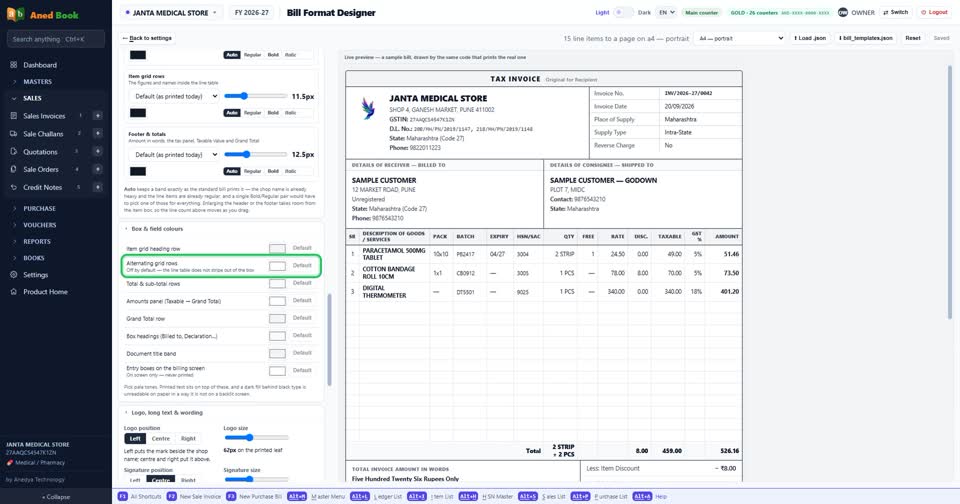The image size is (960, 504).
Task: Open the EN language dropdown
Action: tap(666, 12)
